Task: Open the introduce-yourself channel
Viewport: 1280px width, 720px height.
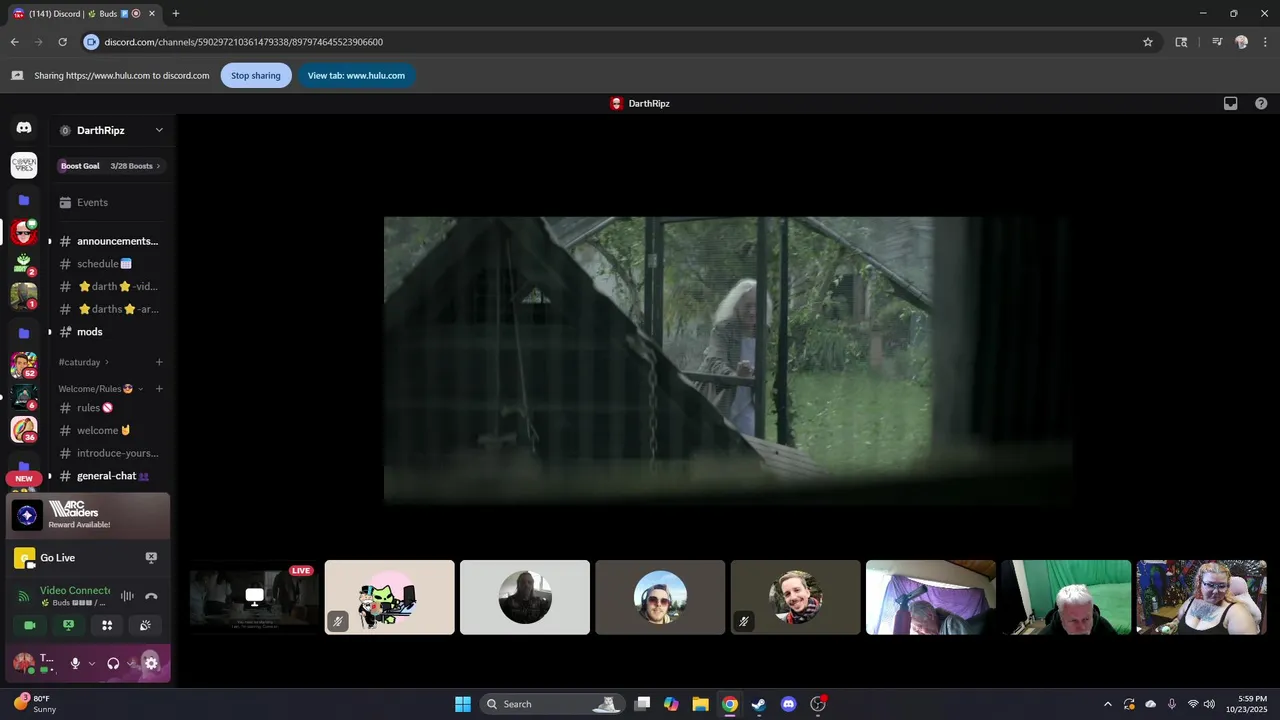Action: click(x=112, y=453)
